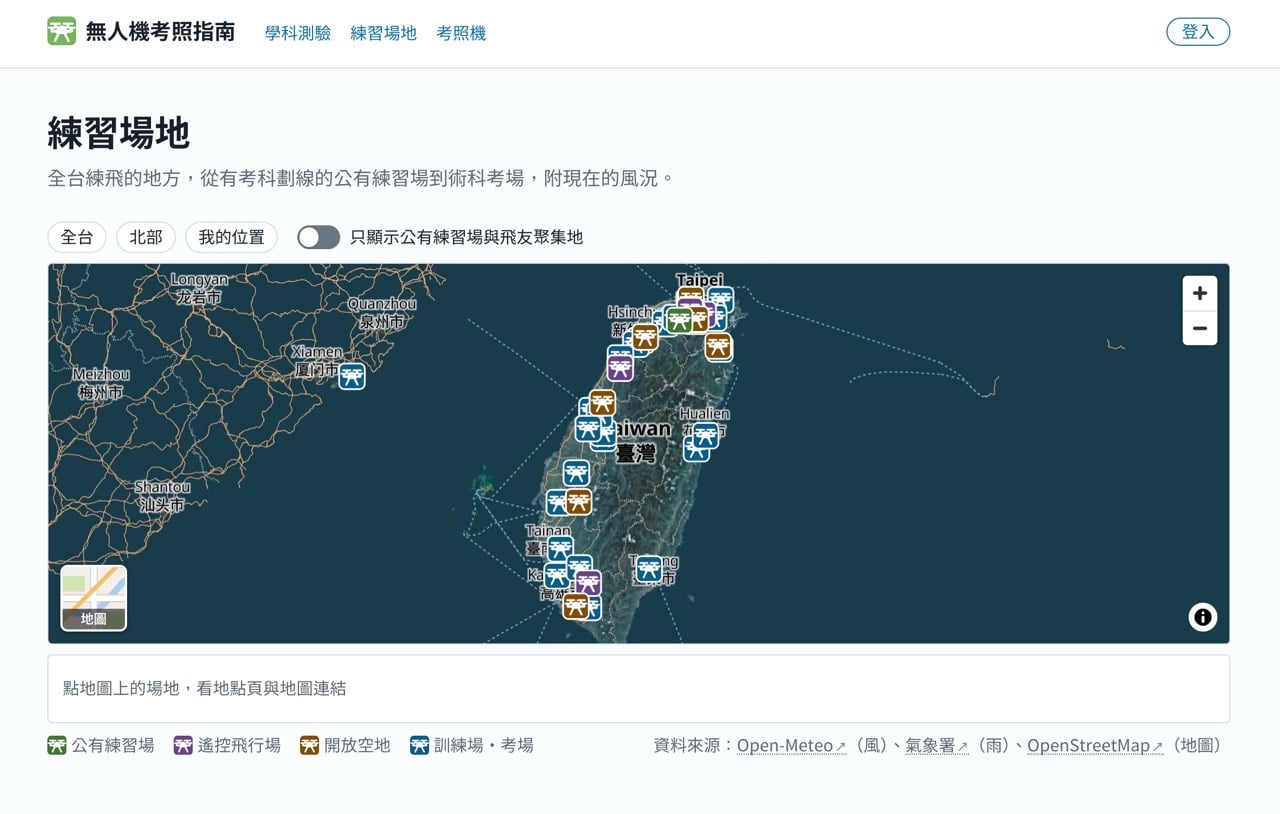Image resolution: width=1280 pixels, height=814 pixels.
Task: Switch basemap using the 地圖 thumbnail
Action: pos(94,598)
